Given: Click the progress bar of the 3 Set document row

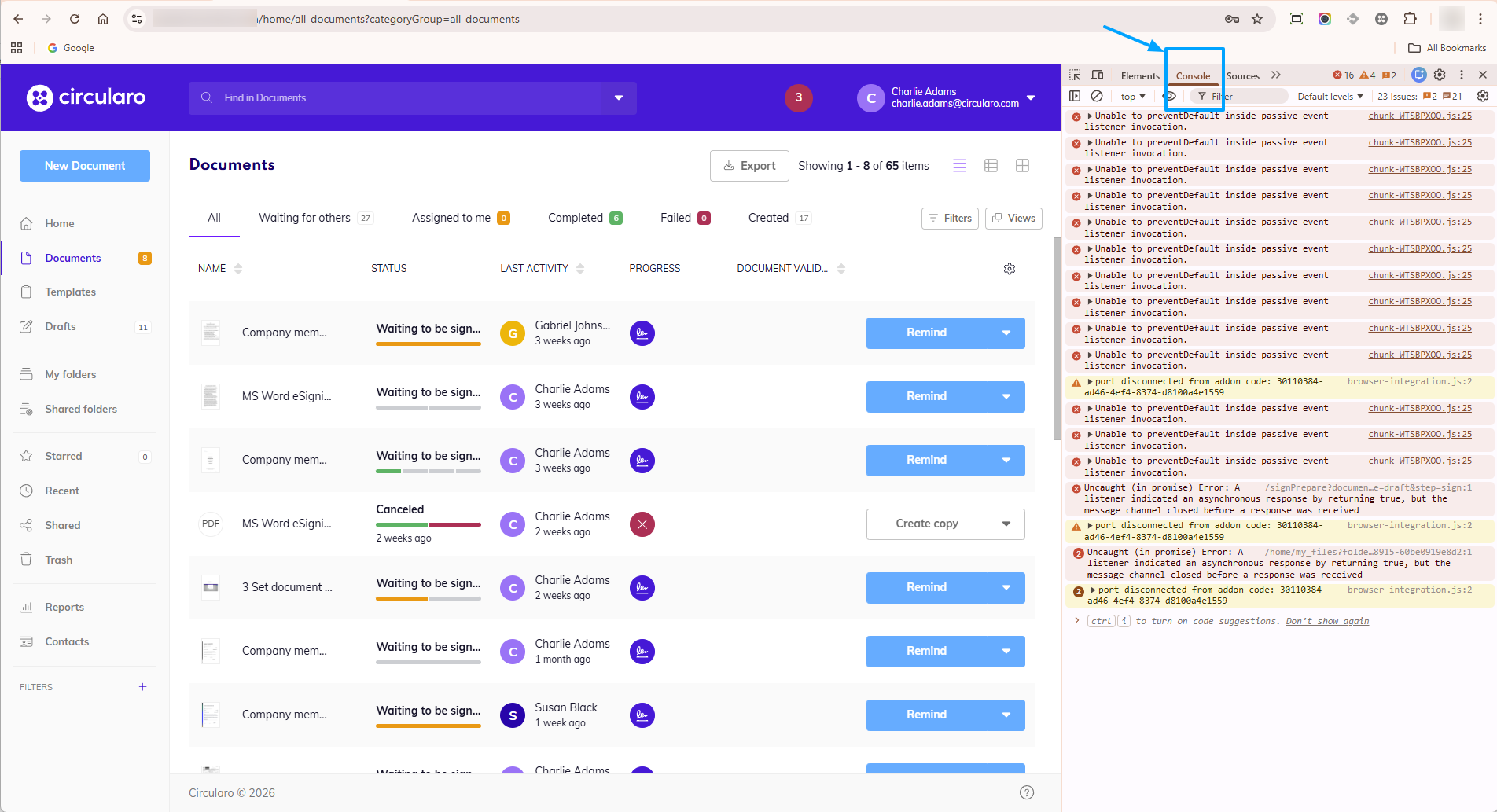Looking at the screenshot, I should [x=429, y=597].
